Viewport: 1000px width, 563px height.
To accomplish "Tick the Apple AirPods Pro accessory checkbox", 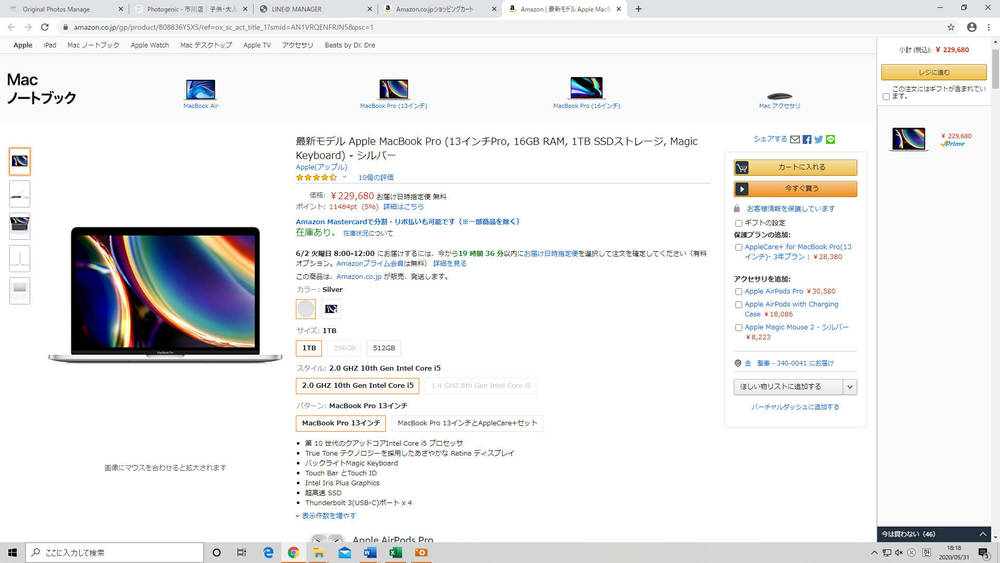I will (x=739, y=291).
